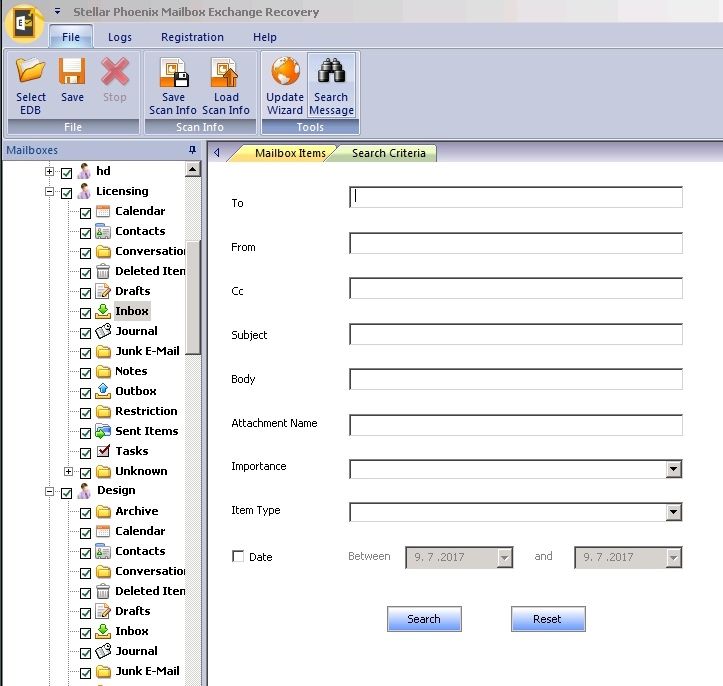
Task: Click into the Body field
Action: [516, 379]
